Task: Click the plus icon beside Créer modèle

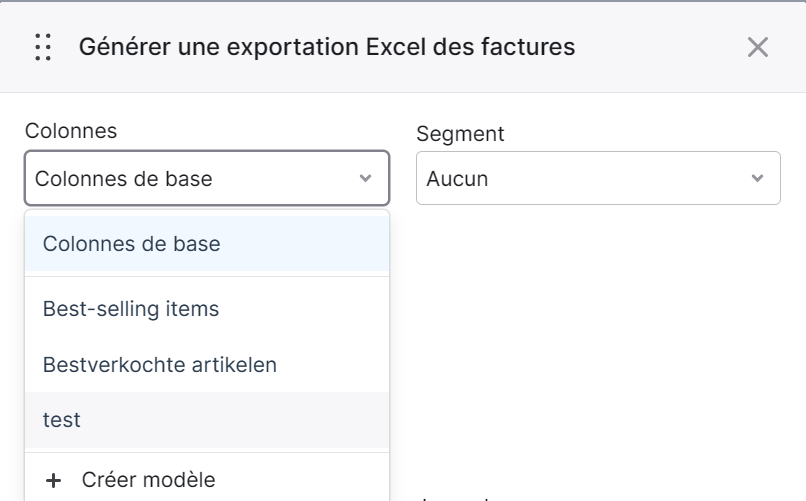Action: 53,480
